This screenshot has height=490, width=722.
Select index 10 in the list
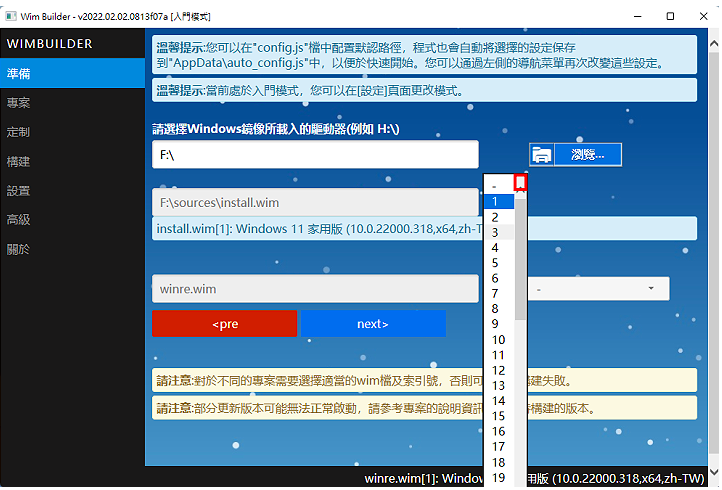(499, 339)
